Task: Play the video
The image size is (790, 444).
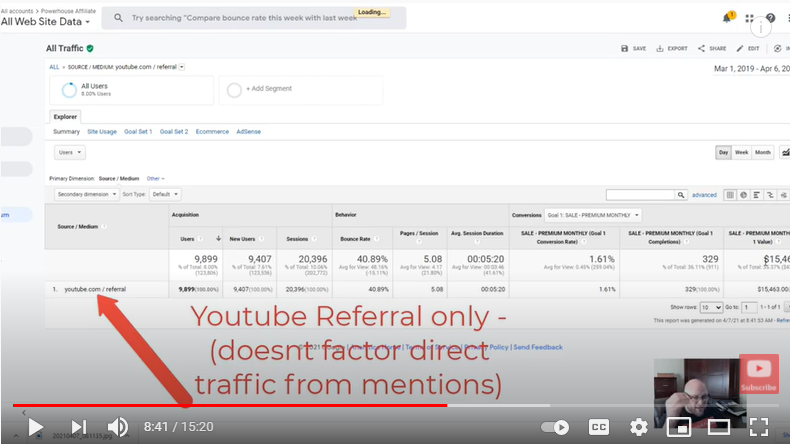Action: [x=35, y=427]
